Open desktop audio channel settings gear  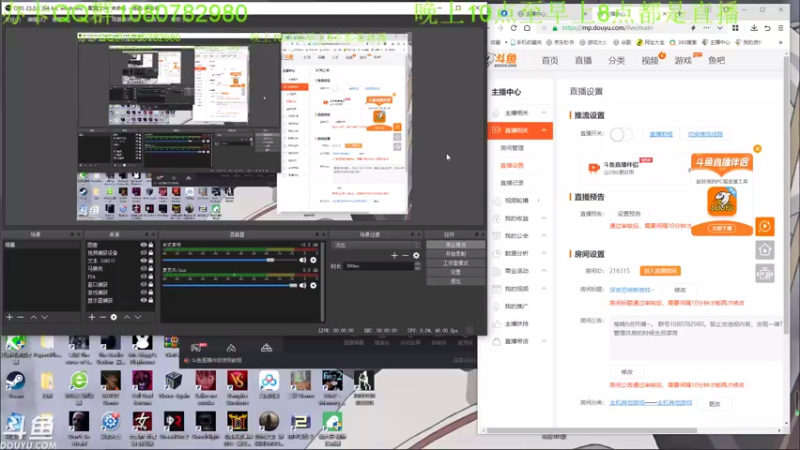(x=313, y=260)
